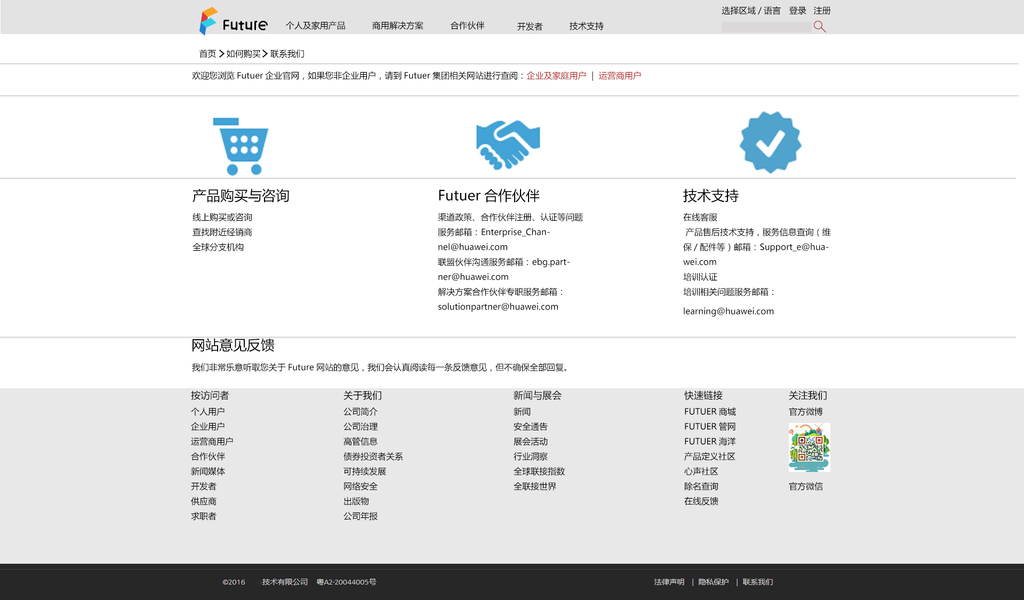Focus the header search input field
The width and height of the screenshot is (1024, 600).
(x=766, y=27)
